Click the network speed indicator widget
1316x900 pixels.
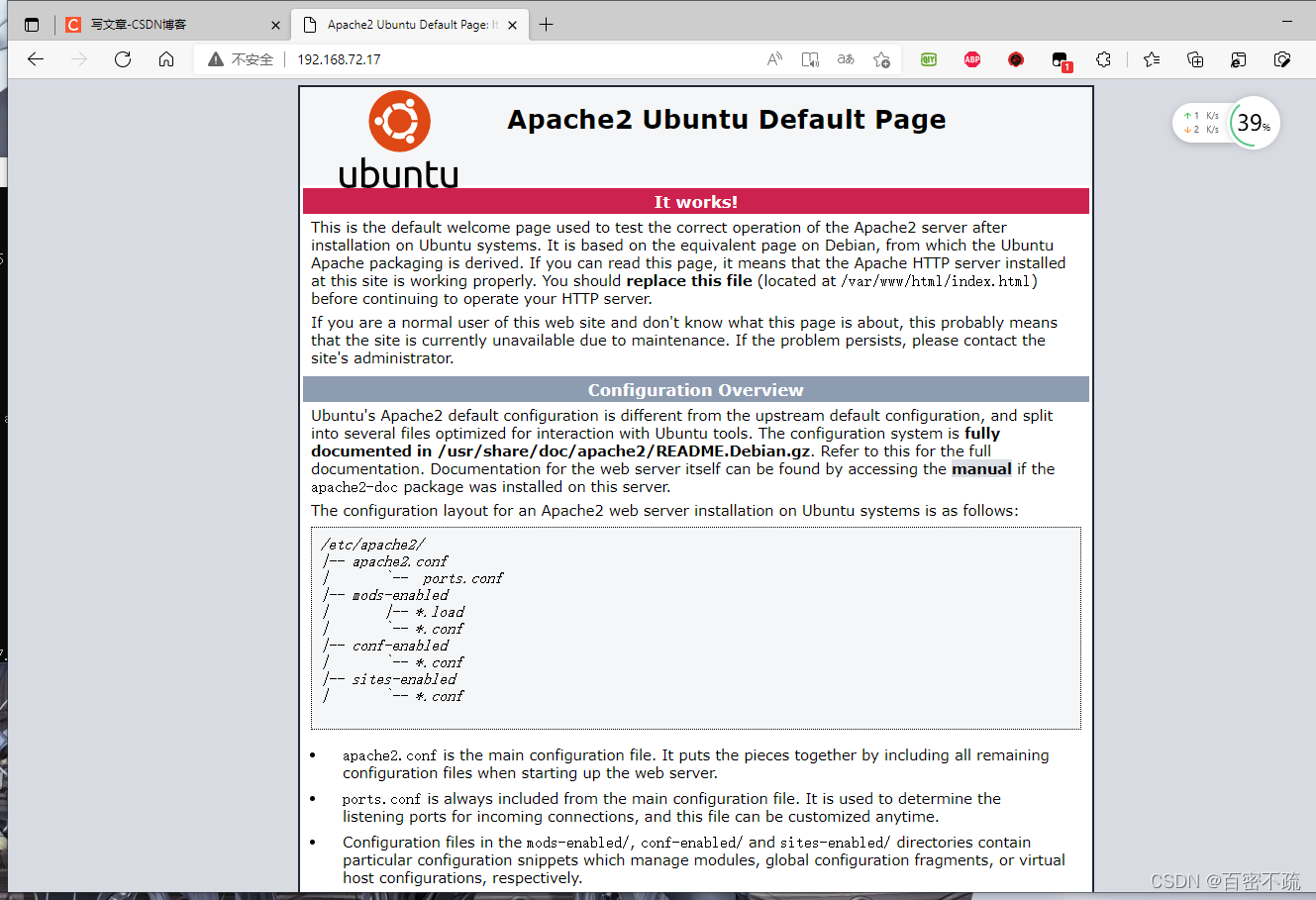pos(1202,123)
